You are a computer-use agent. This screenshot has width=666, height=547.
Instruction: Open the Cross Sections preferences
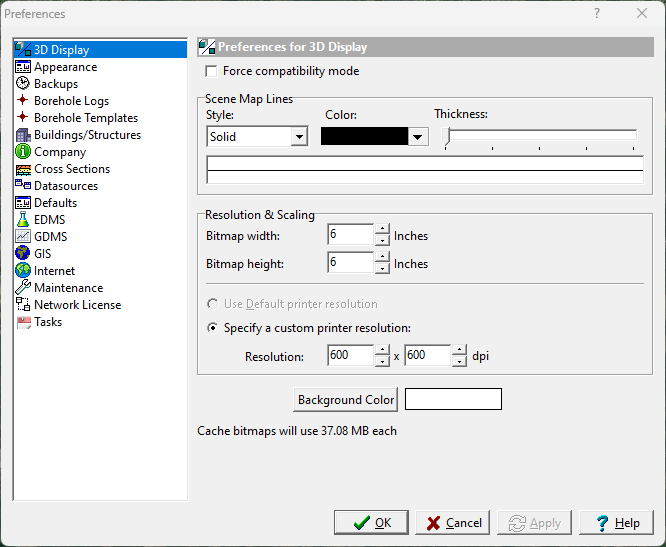coord(71,169)
